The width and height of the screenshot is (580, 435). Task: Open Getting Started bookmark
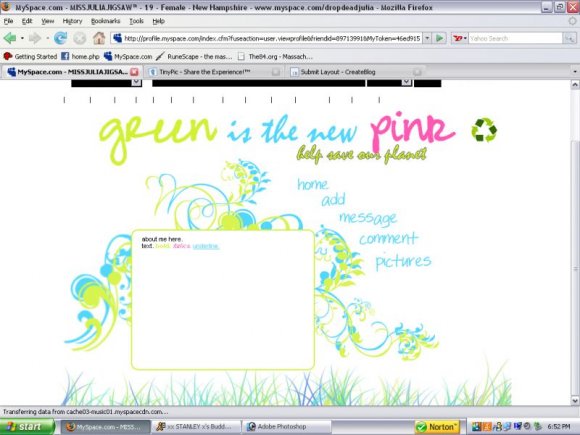(x=30, y=57)
